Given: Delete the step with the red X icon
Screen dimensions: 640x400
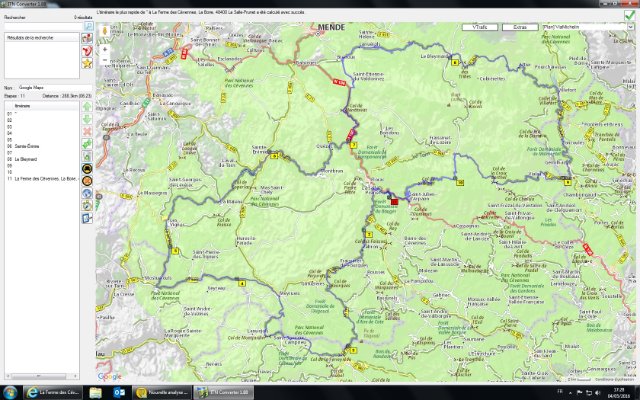Looking at the screenshot, I should [x=87, y=131].
